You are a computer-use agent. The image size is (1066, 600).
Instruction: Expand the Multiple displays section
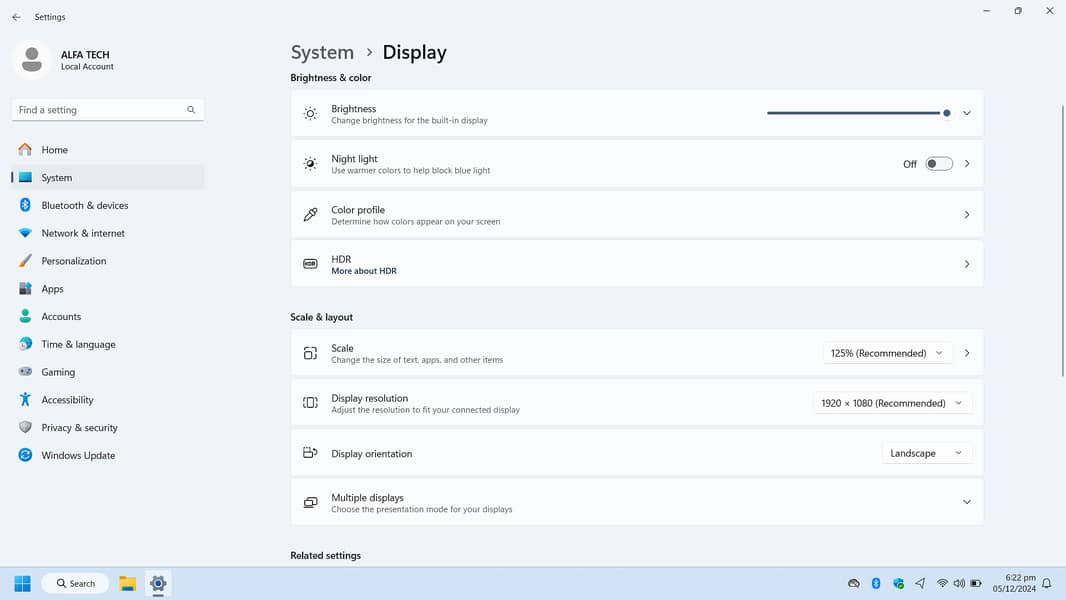[x=966, y=502]
